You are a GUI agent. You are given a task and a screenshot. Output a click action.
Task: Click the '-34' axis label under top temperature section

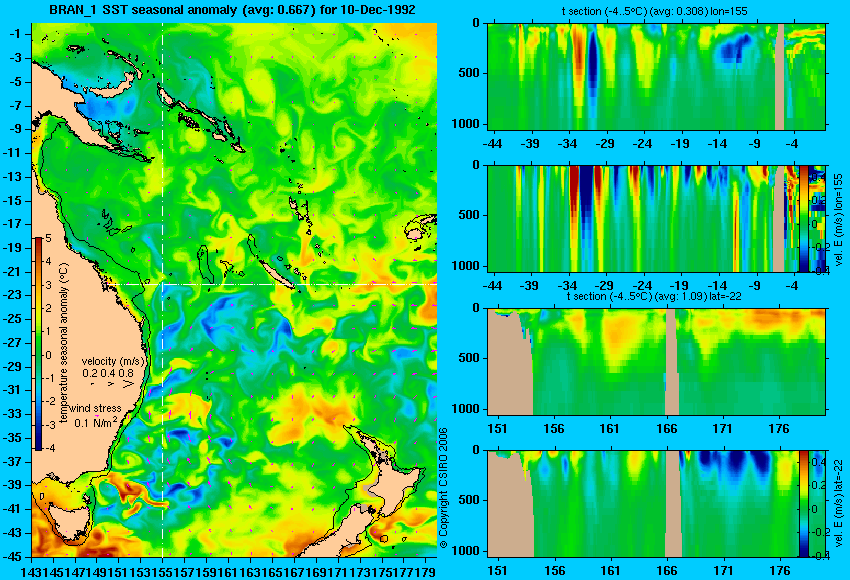567,144
